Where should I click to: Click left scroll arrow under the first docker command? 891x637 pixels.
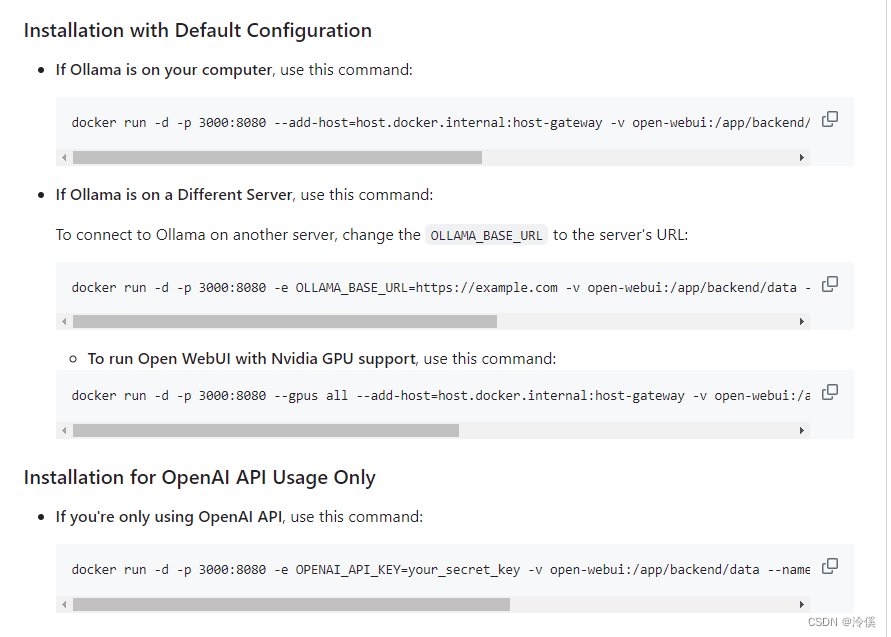coord(64,157)
